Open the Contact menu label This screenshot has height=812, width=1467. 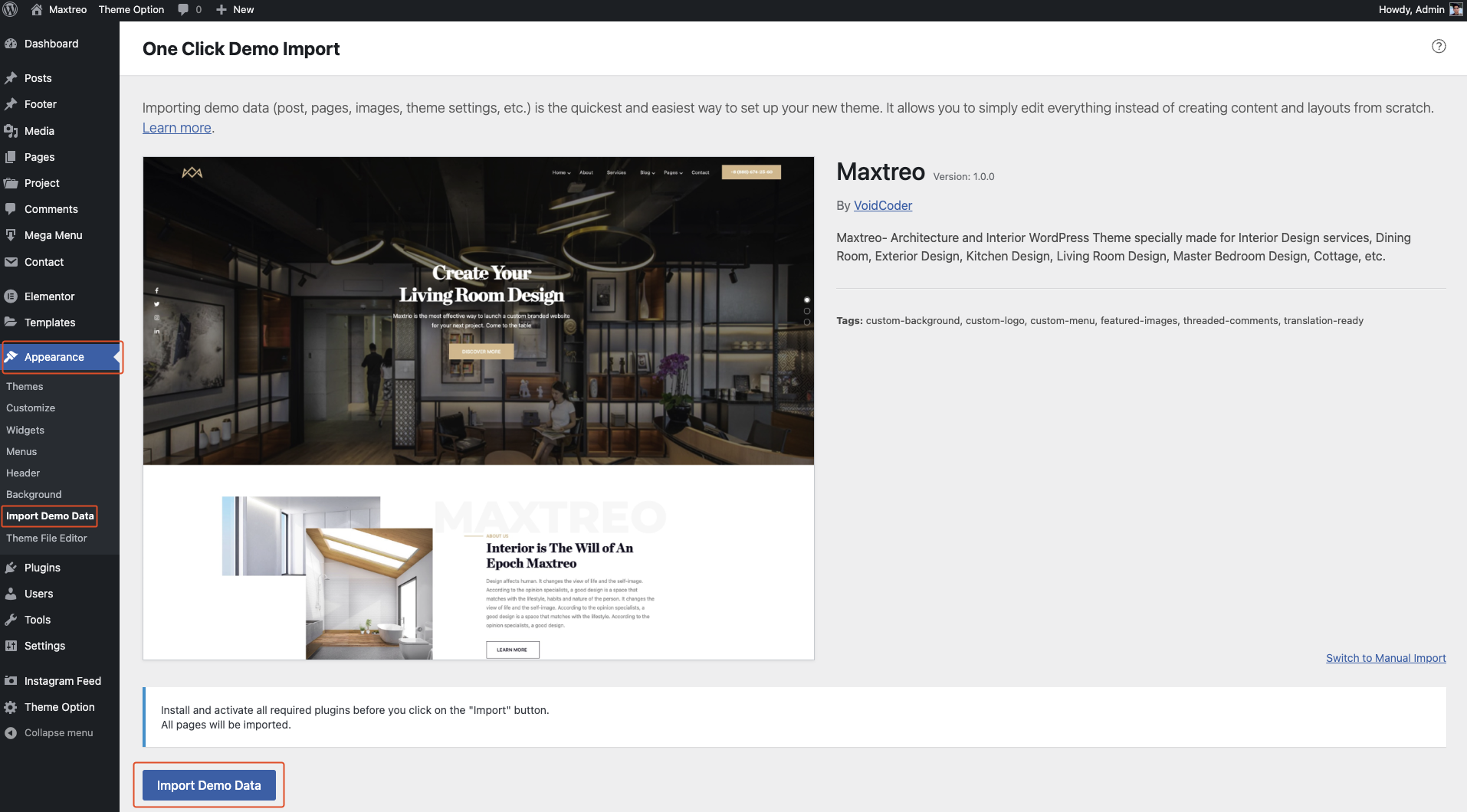coord(44,262)
